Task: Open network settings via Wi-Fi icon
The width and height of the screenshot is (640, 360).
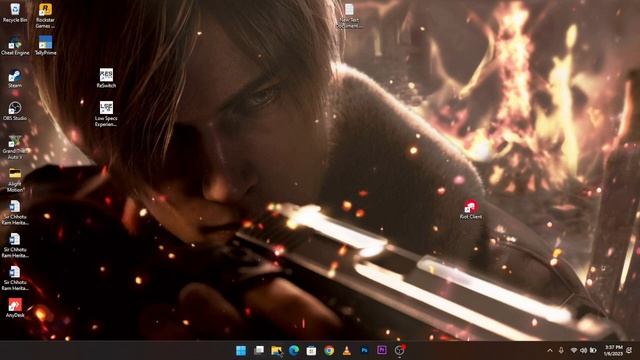Action: 574,351
